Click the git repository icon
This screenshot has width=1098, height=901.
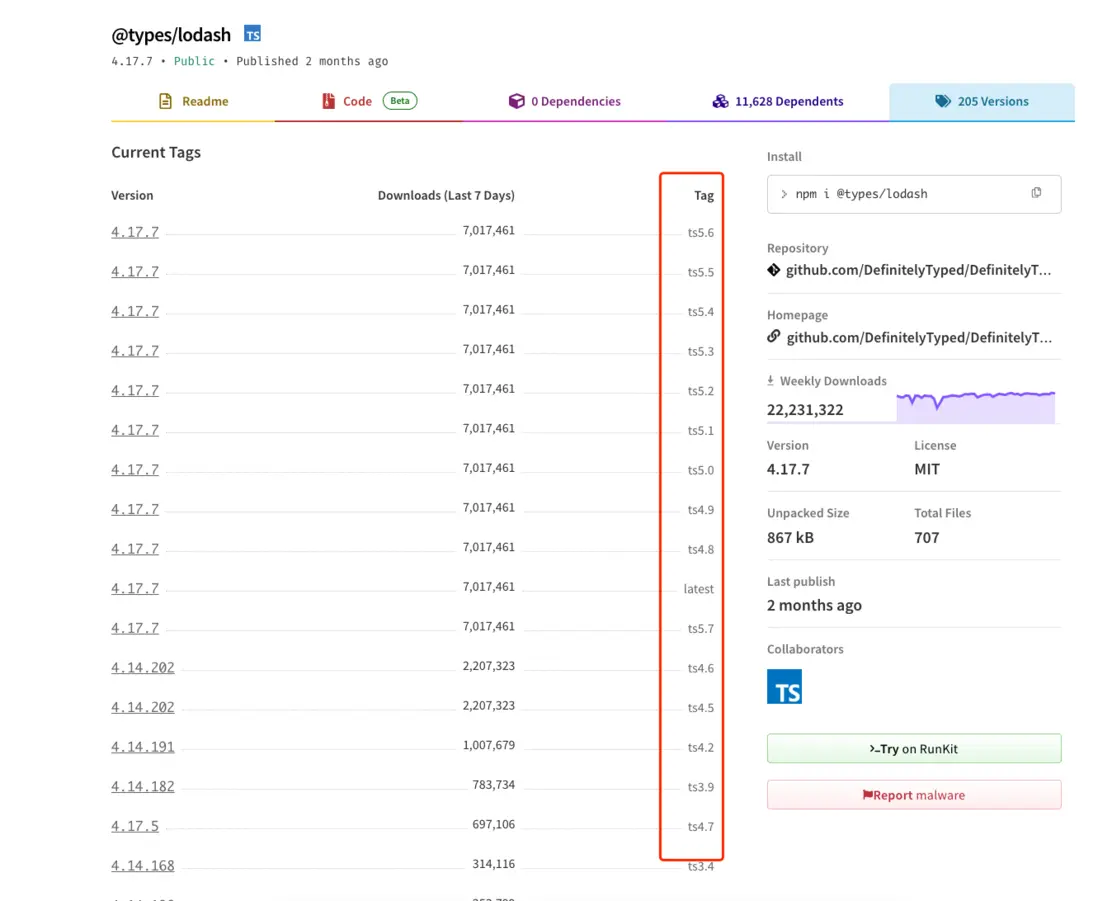[x=774, y=270]
